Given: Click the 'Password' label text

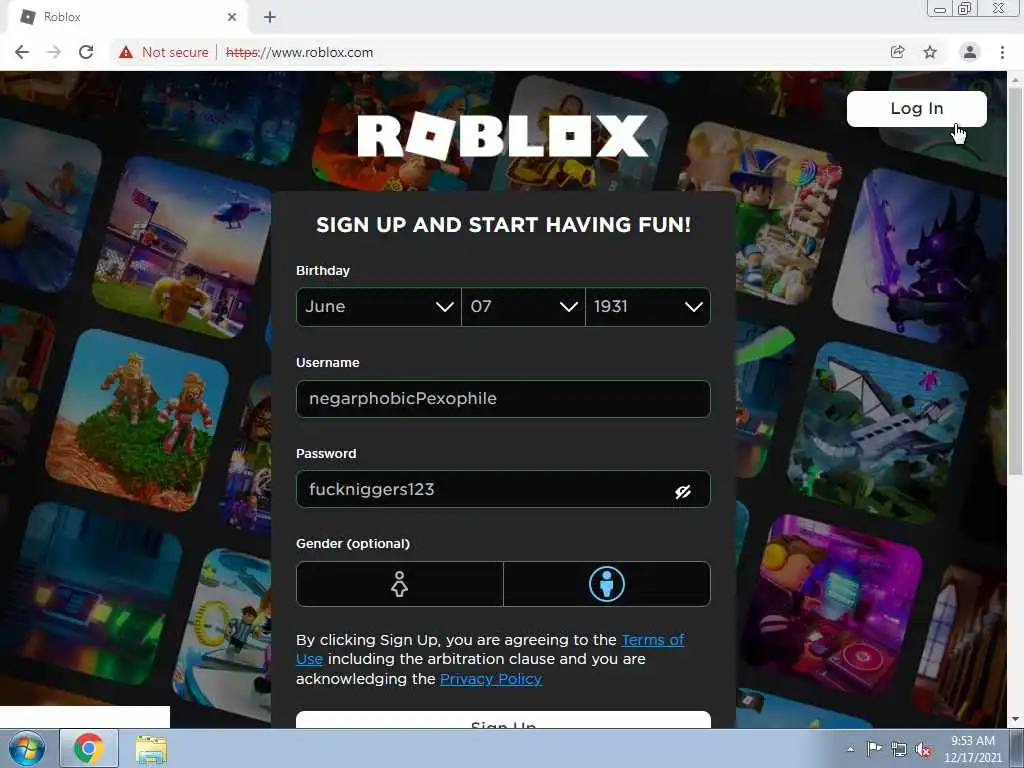Looking at the screenshot, I should [326, 453].
